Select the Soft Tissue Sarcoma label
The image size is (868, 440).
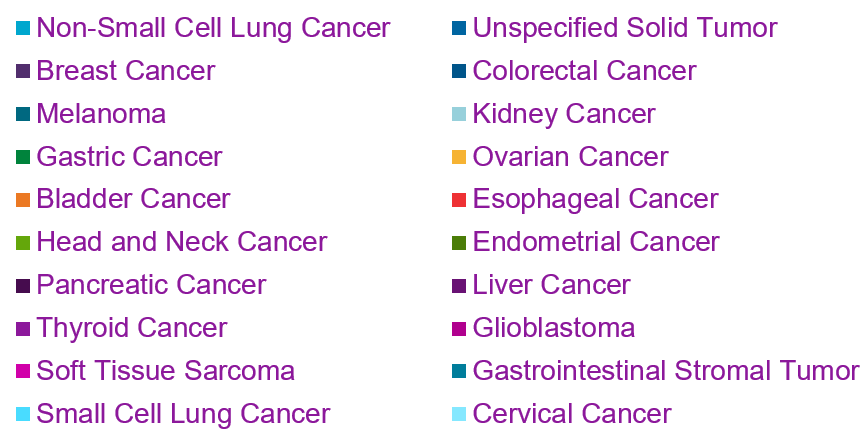pos(165,371)
